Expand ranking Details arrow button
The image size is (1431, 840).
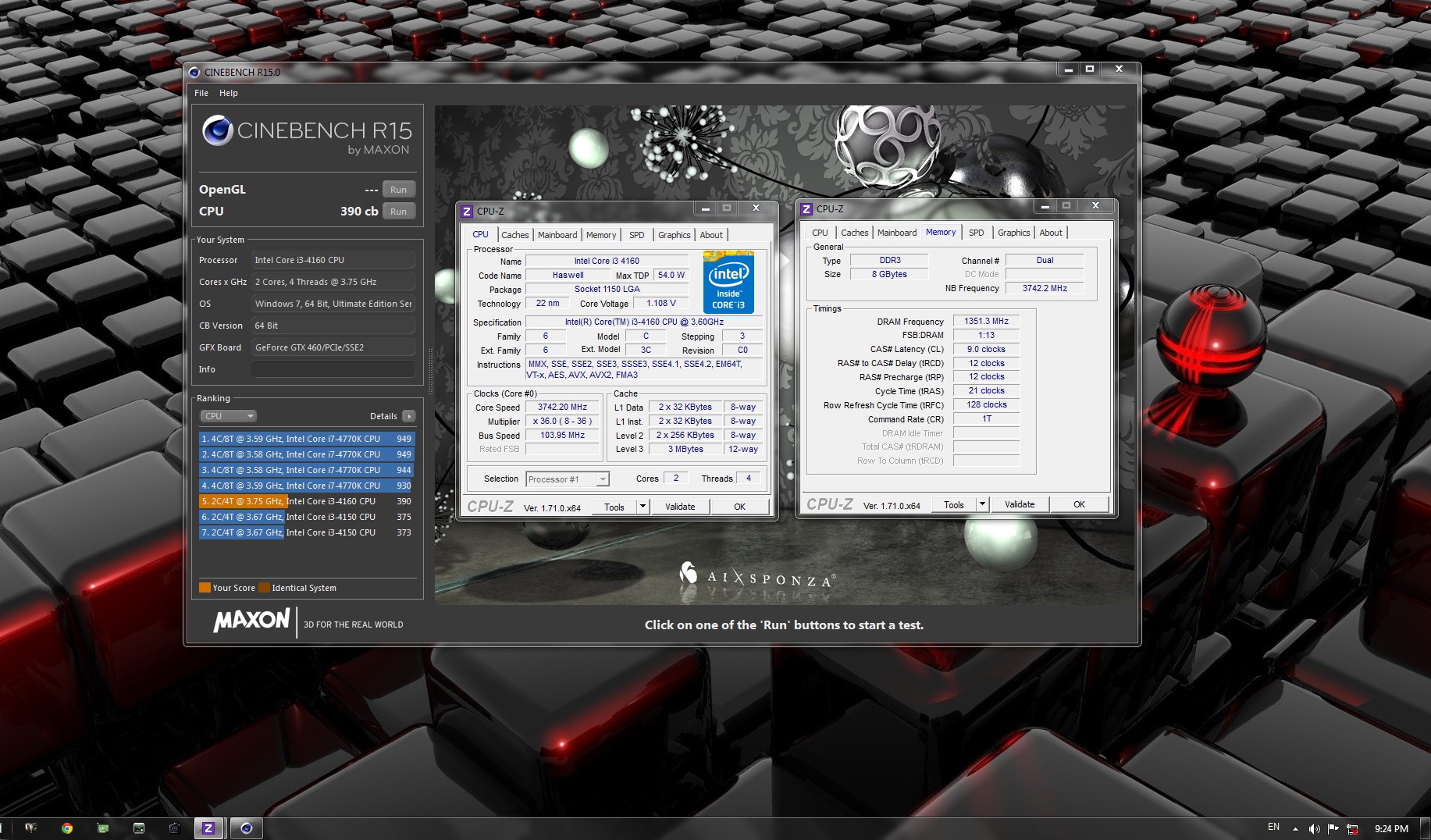click(x=408, y=416)
